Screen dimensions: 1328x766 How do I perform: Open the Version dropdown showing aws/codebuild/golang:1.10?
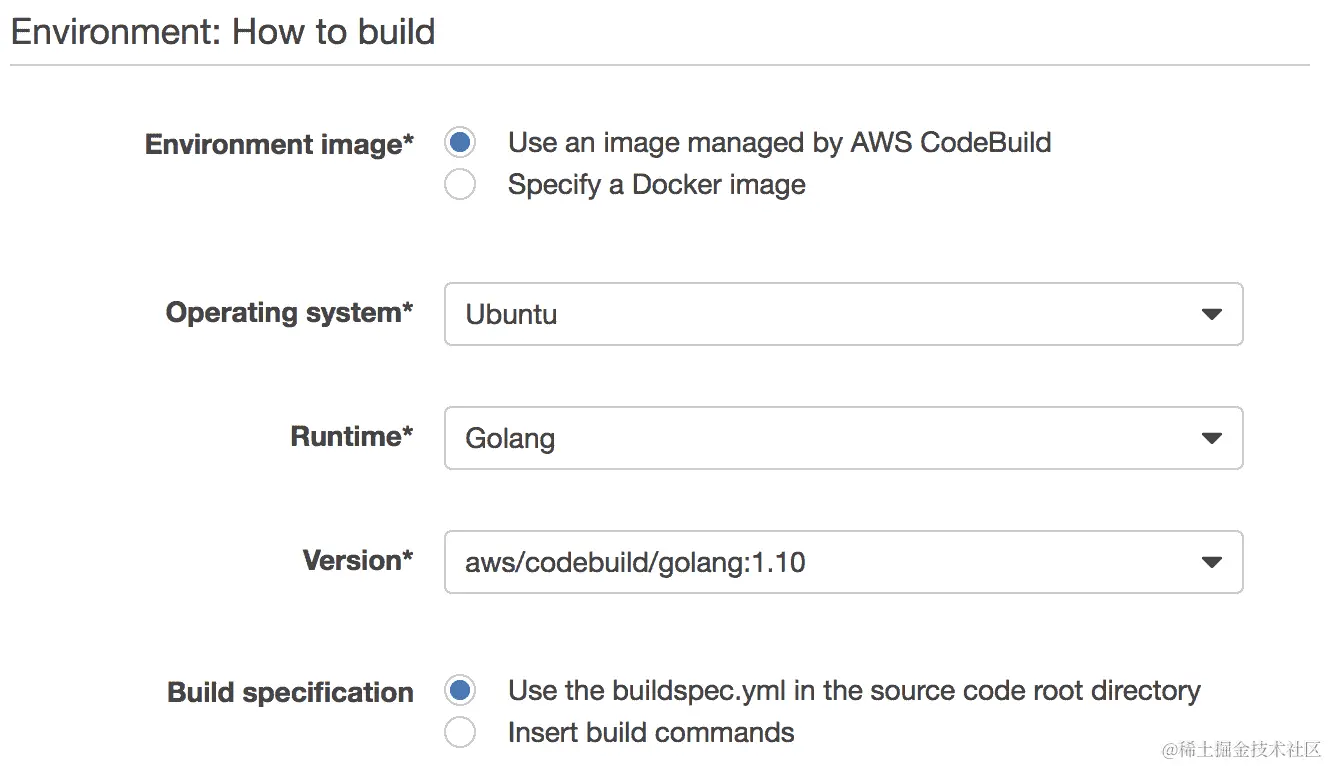[x=842, y=562]
